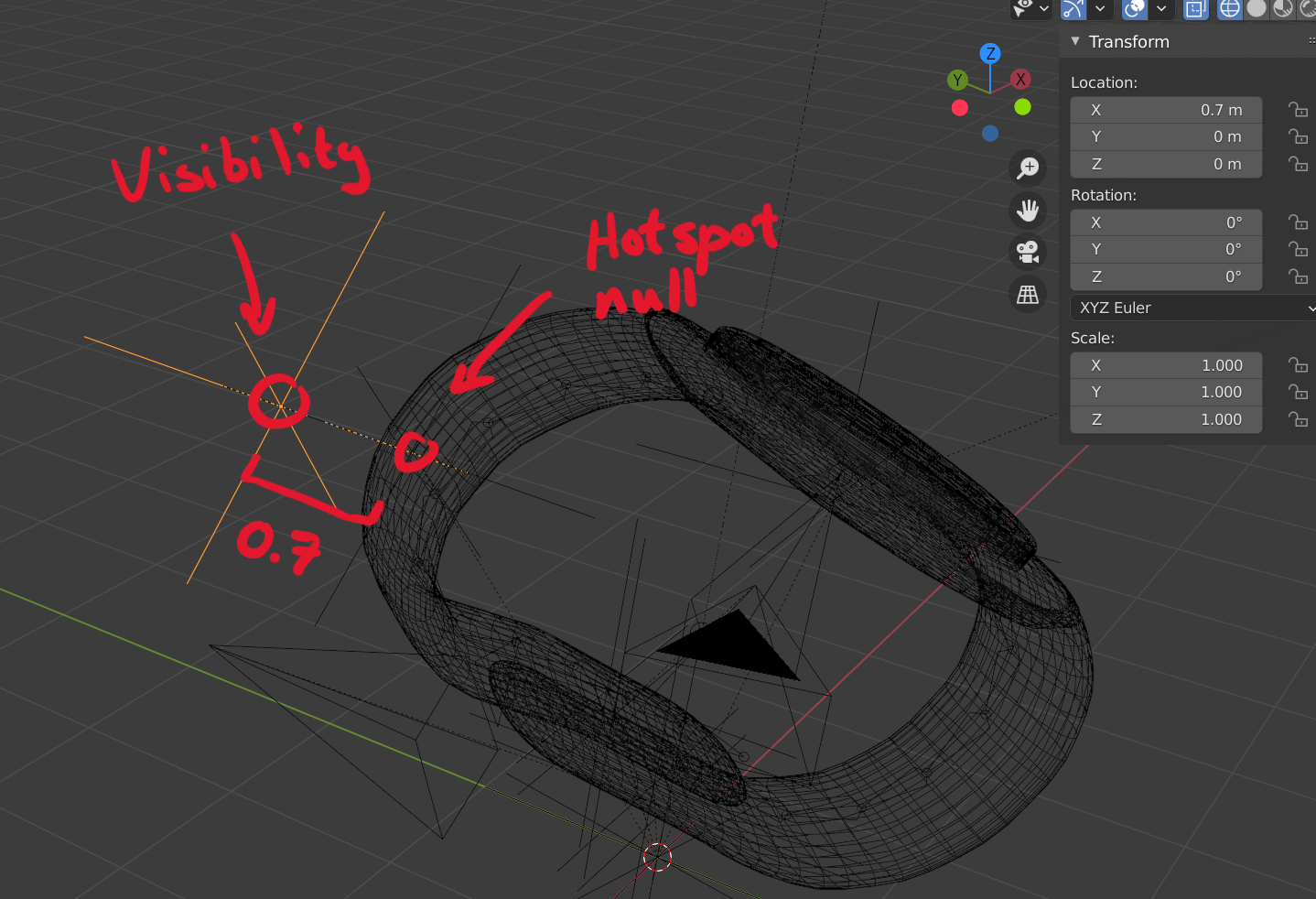Image resolution: width=1316 pixels, height=899 pixels.
Task: Toggle the camera view button
Action: pos(1028,252)
